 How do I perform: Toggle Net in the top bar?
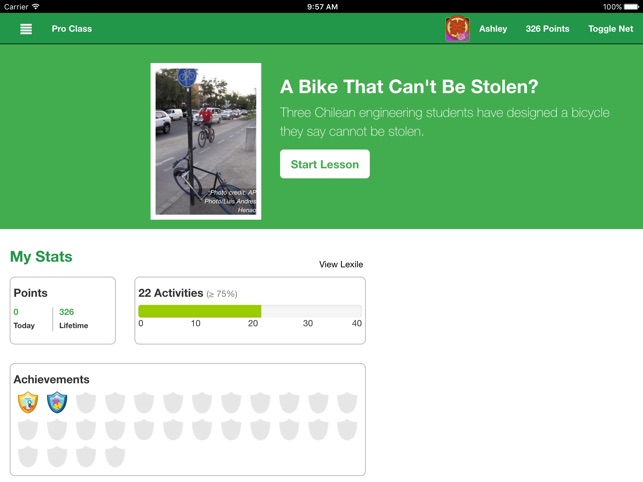(610, 29)
